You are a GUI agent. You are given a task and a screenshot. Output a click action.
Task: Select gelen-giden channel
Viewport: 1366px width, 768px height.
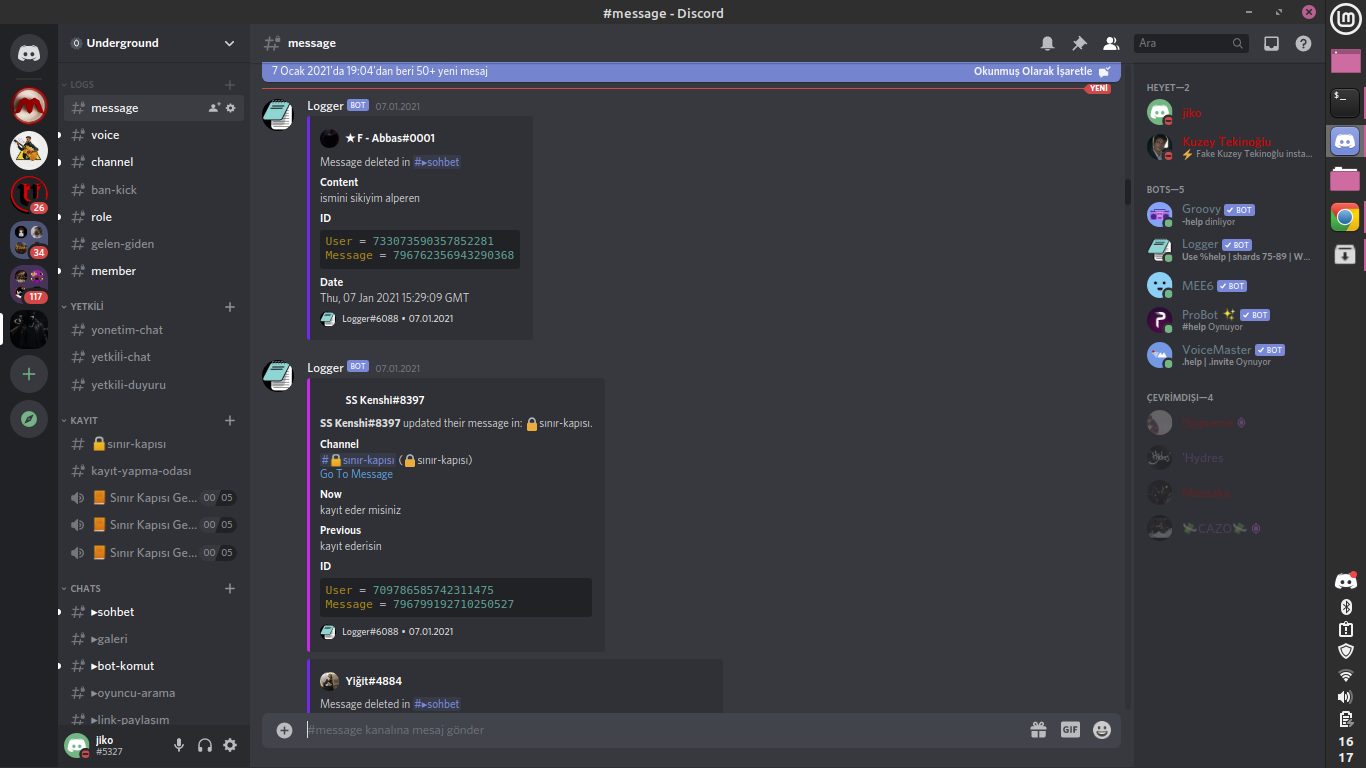[154, 244]
